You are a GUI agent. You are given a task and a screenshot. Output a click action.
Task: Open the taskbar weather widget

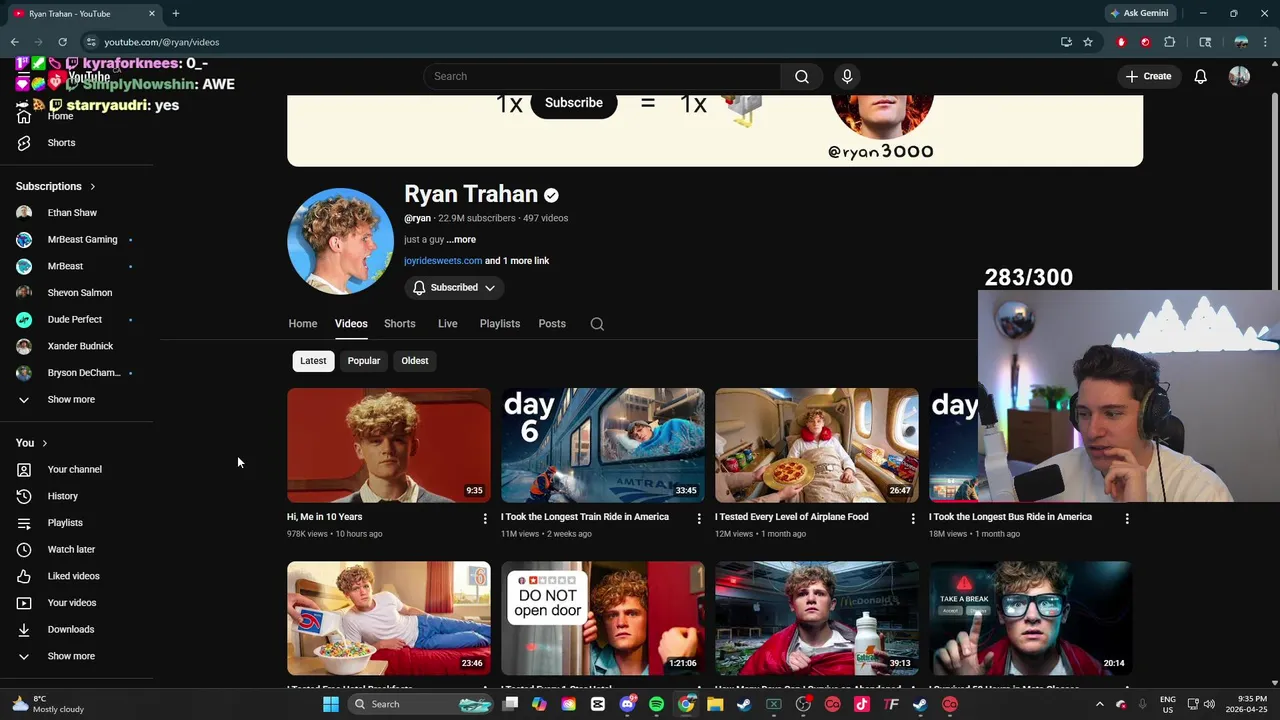(x=48, y=704)
